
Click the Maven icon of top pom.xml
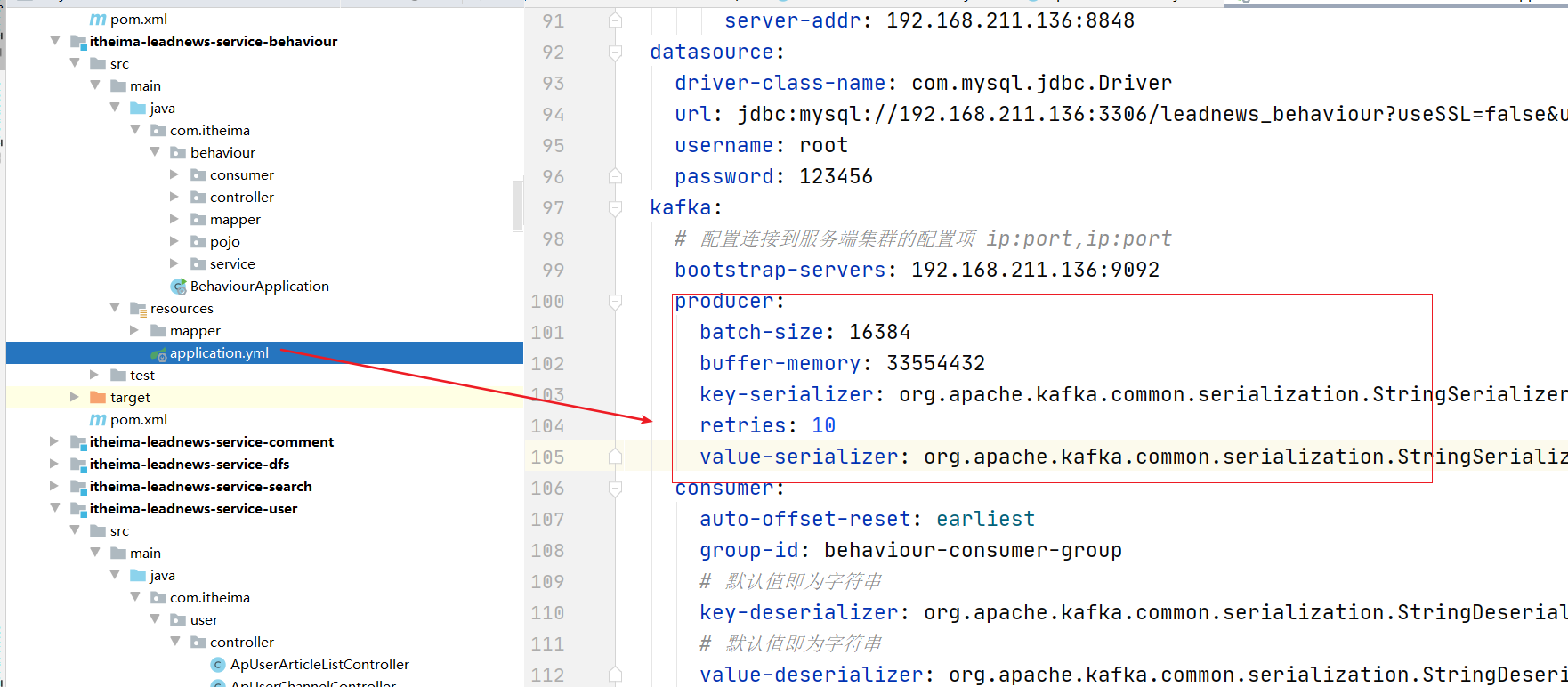click(98, 20)
